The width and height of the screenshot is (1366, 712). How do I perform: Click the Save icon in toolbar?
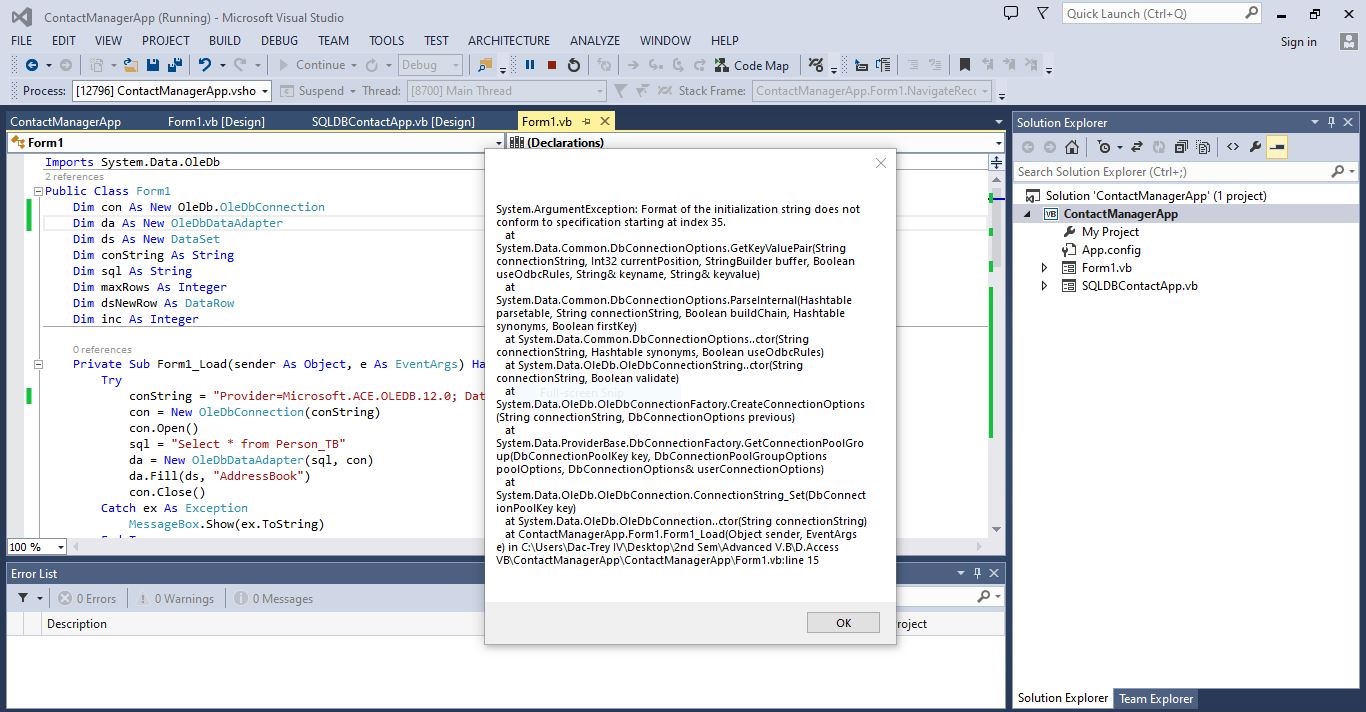pyautogui.click(x=153, y=65)
